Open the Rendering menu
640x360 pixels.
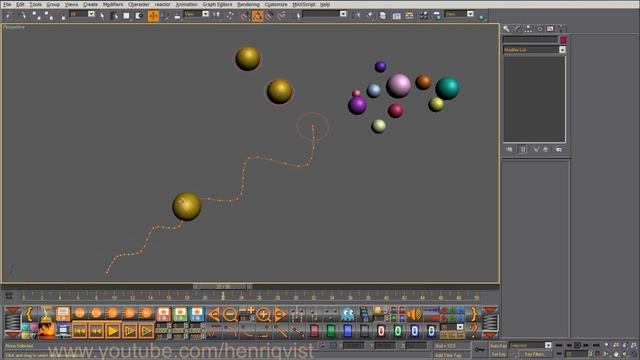(248, 4)
